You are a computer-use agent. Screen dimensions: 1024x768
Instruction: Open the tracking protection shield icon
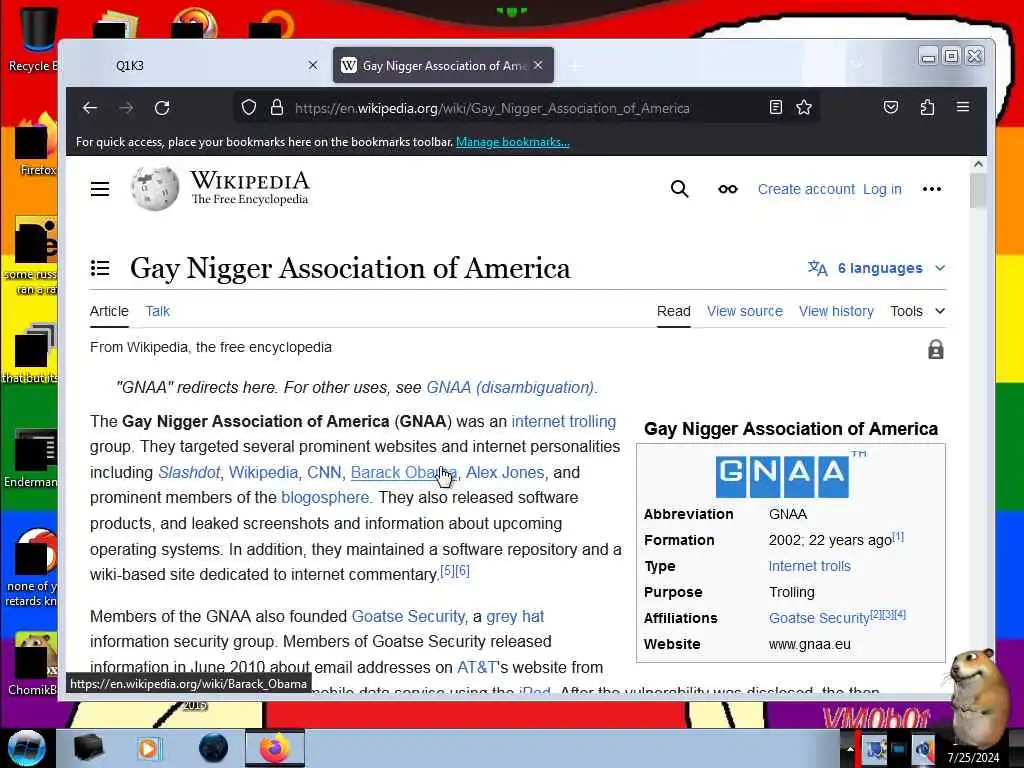click(x=249, y=107)
